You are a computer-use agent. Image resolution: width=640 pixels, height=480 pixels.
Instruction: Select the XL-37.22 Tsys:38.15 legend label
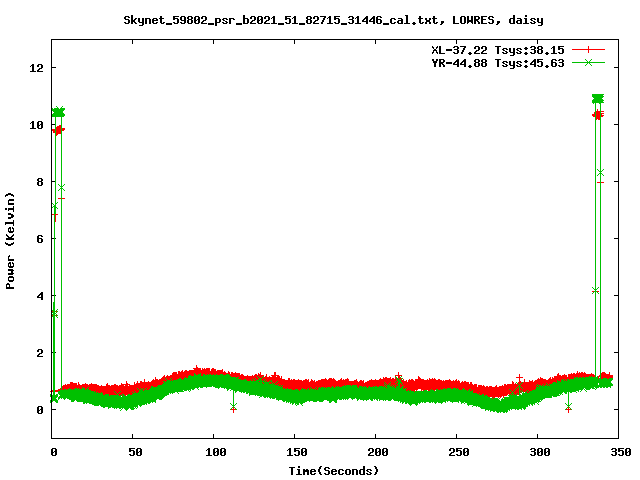coord(493,48)
